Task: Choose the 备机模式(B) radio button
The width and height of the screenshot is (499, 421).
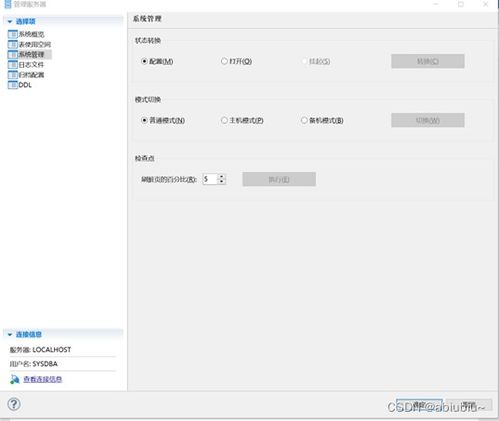Action: [x=304, y=120]
